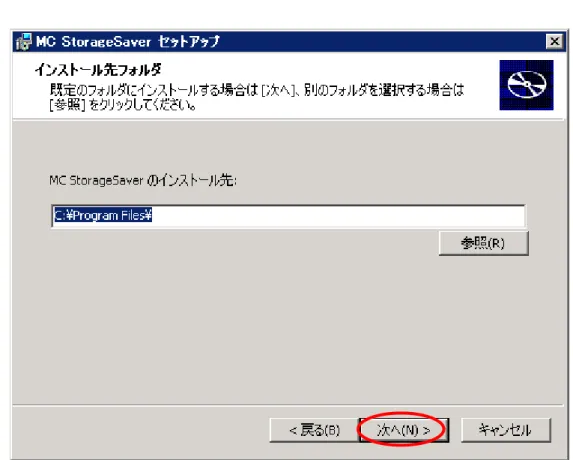The height and width of the screenshot is (460, 573).
Task: Click the instruction text starting with 既定のフォルダ
Action: coord(257,97)
